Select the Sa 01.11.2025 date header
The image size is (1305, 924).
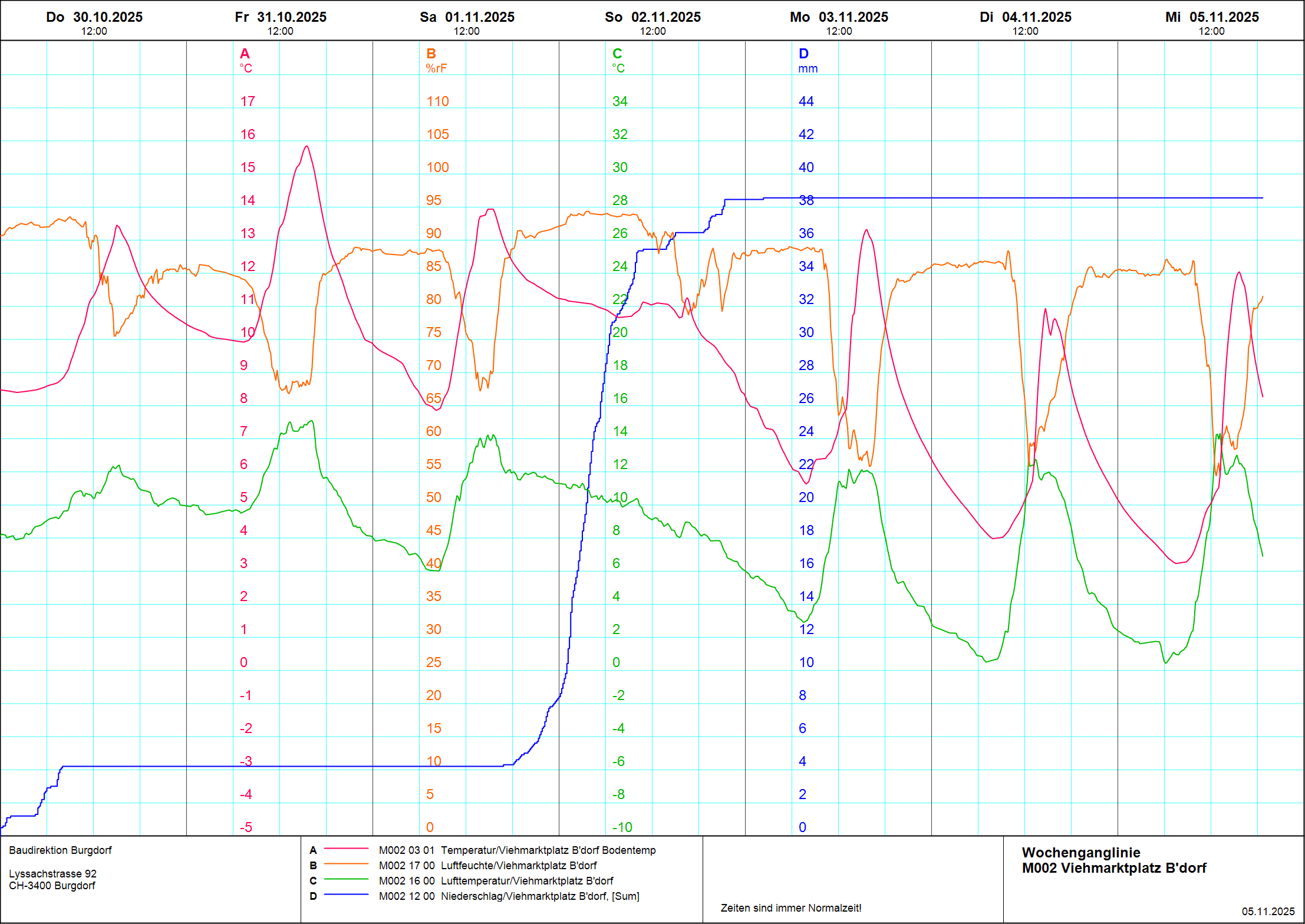pos(467,18)
